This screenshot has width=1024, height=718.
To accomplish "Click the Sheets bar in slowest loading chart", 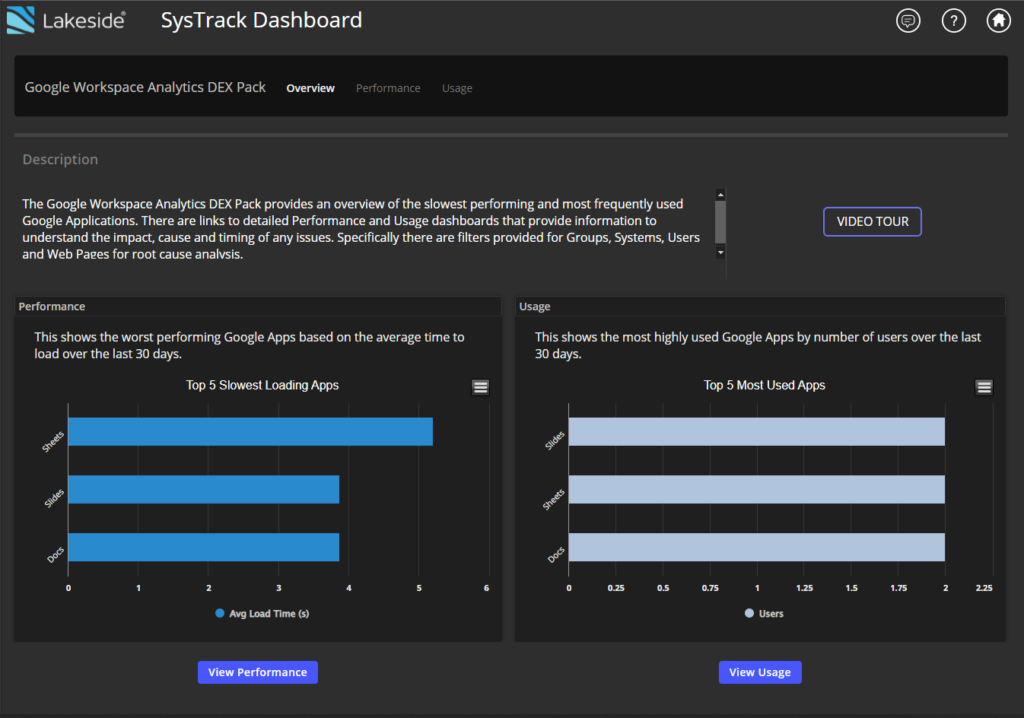I will pyautogui.click(x=250, y=432).
